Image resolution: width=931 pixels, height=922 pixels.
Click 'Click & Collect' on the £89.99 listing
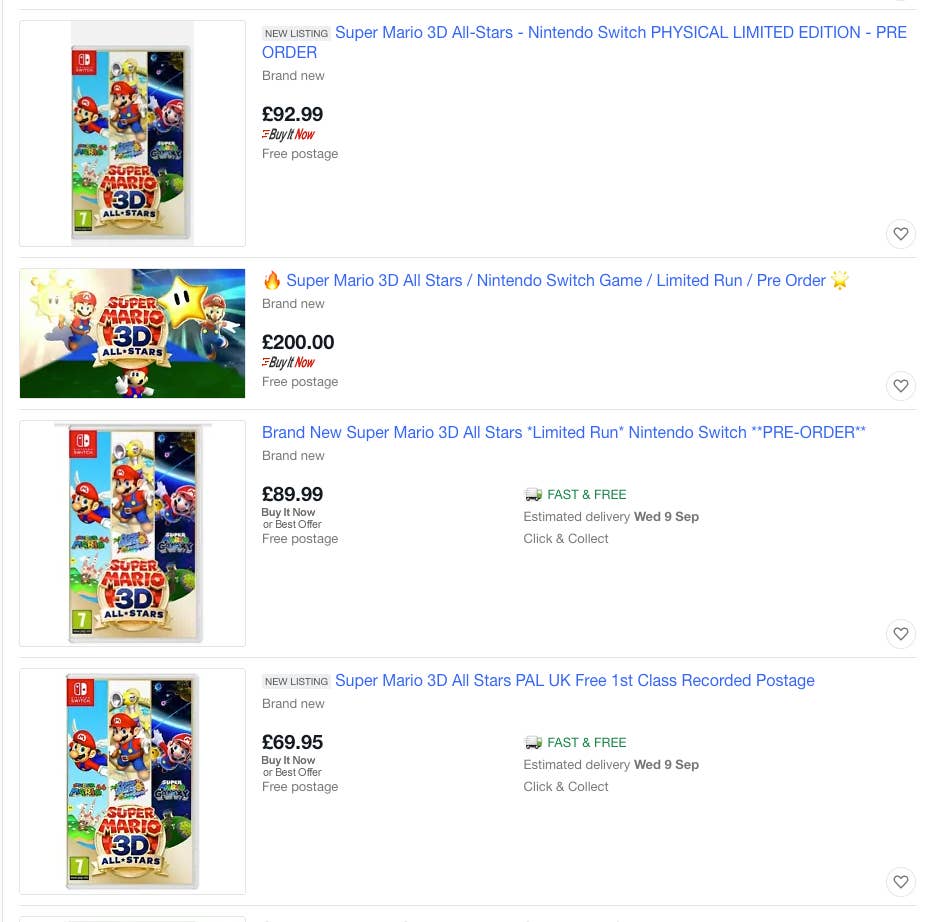[565, 538]
